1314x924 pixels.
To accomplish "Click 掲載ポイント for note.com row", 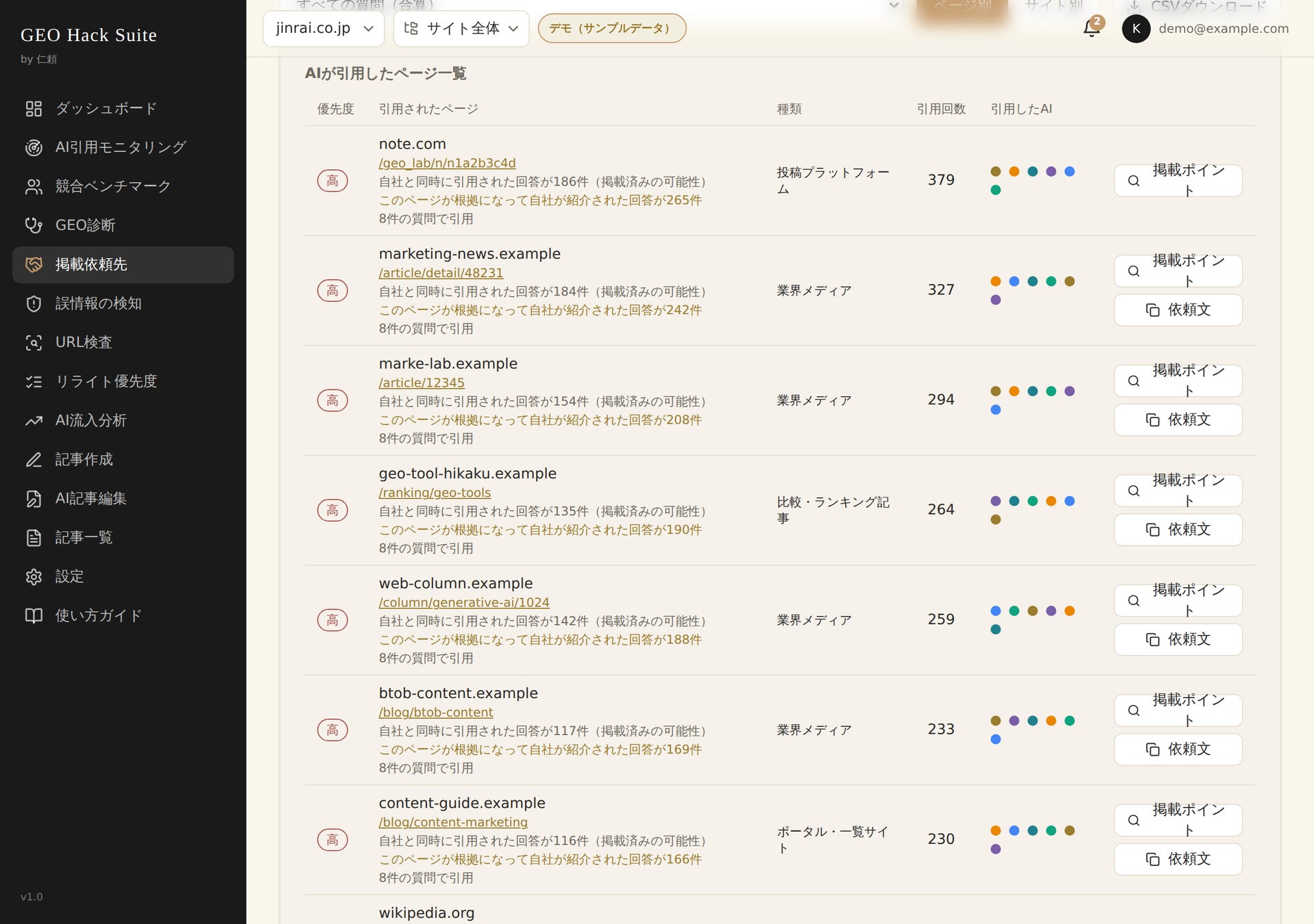I will coord(1178,181).
